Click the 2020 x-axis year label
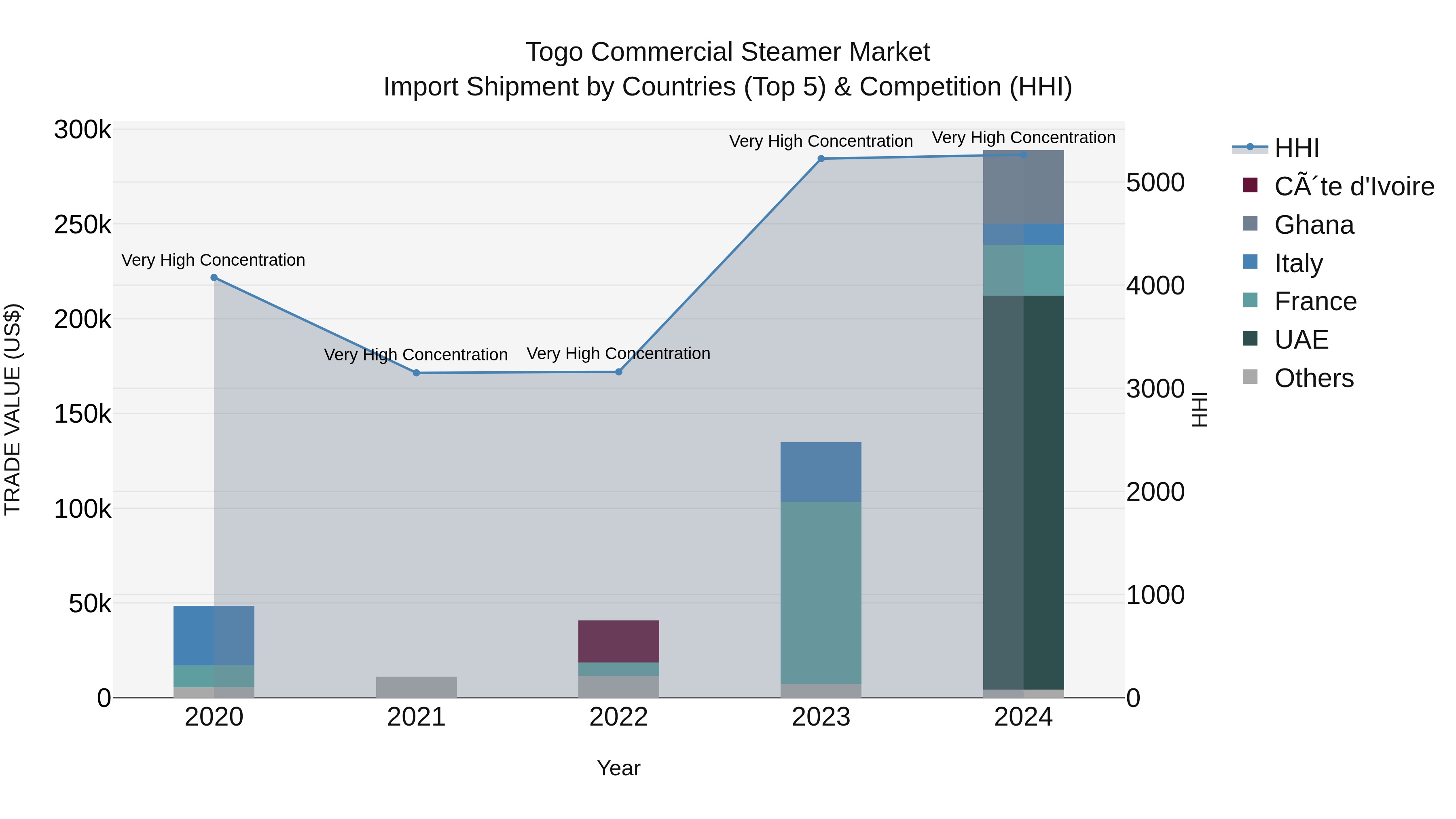Image resolution: width=1456 pixels, height=819 pixels. tap(214, 717)
